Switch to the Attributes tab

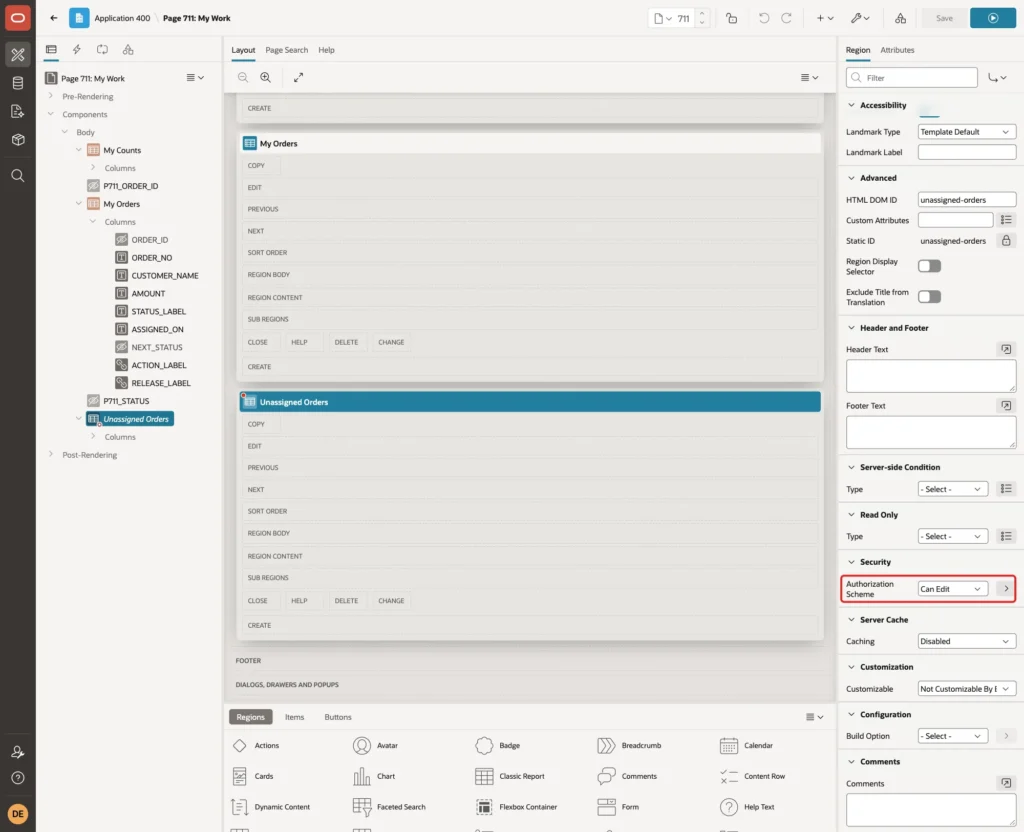tap(897, 50)
